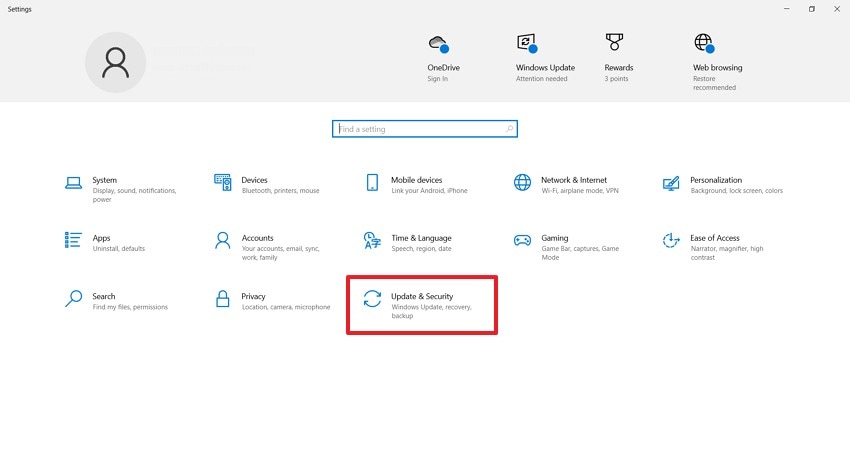Click '3 points' under Rewards
850x454 pixels.
coord(616,79)
